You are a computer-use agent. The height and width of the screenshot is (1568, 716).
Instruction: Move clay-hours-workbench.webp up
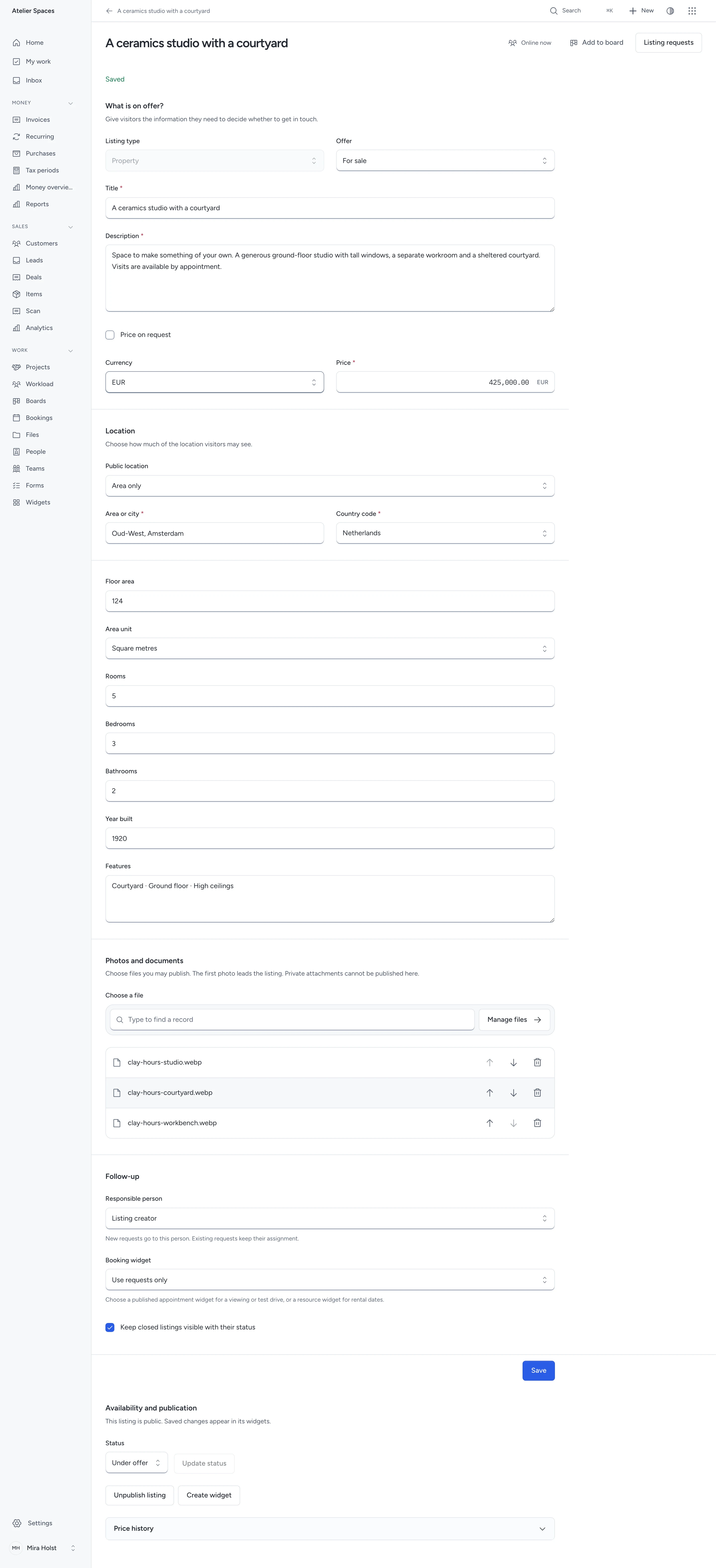coord(490,1123)
